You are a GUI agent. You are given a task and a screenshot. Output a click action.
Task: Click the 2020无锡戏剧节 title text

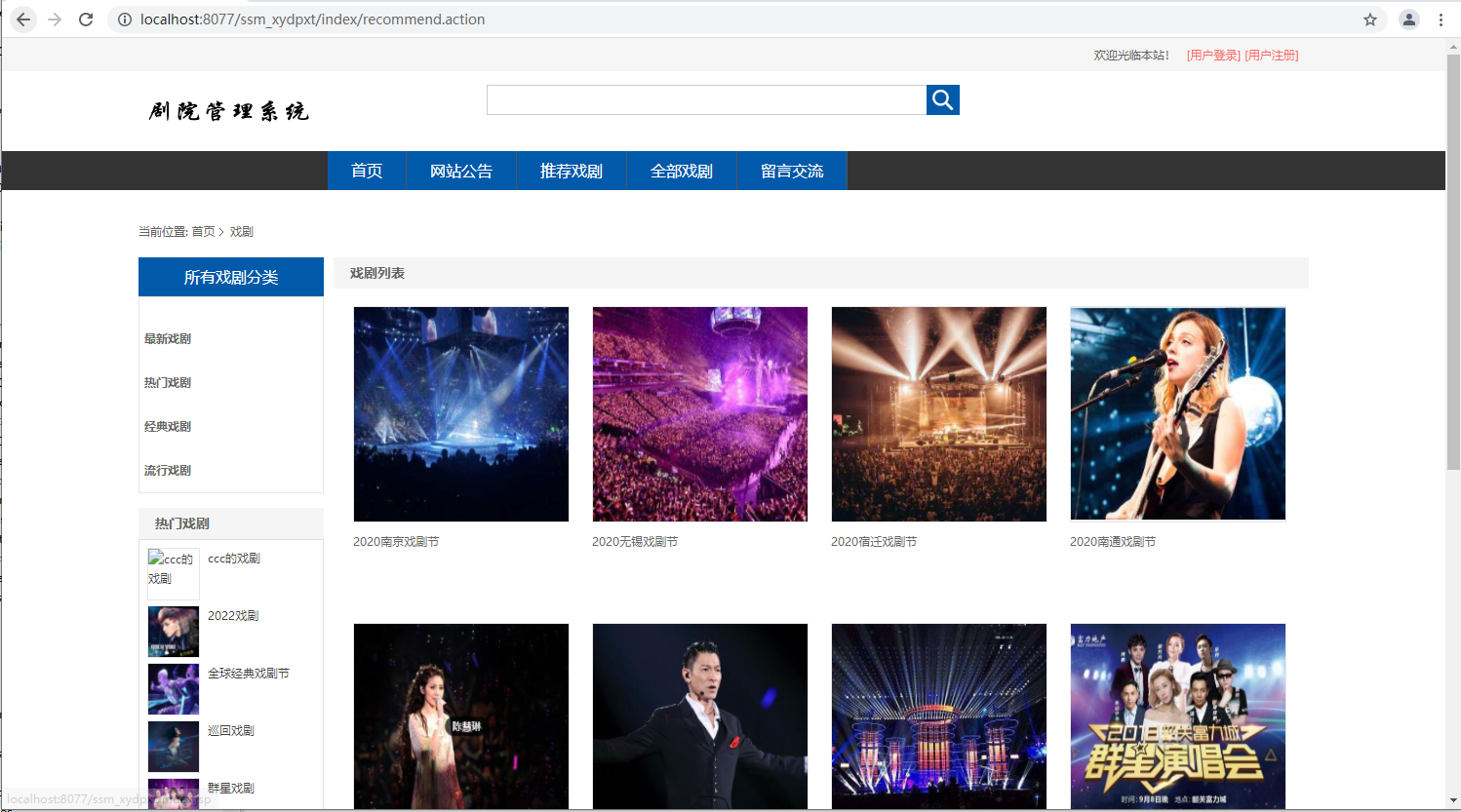point(635,542)
